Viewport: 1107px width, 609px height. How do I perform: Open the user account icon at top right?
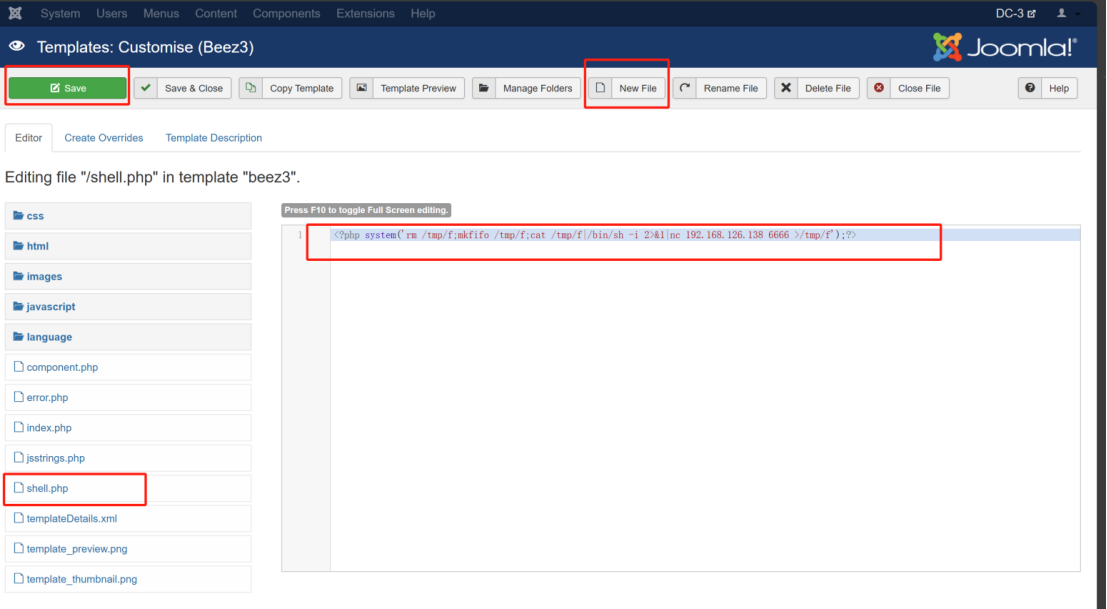[x=1062, y=13]
